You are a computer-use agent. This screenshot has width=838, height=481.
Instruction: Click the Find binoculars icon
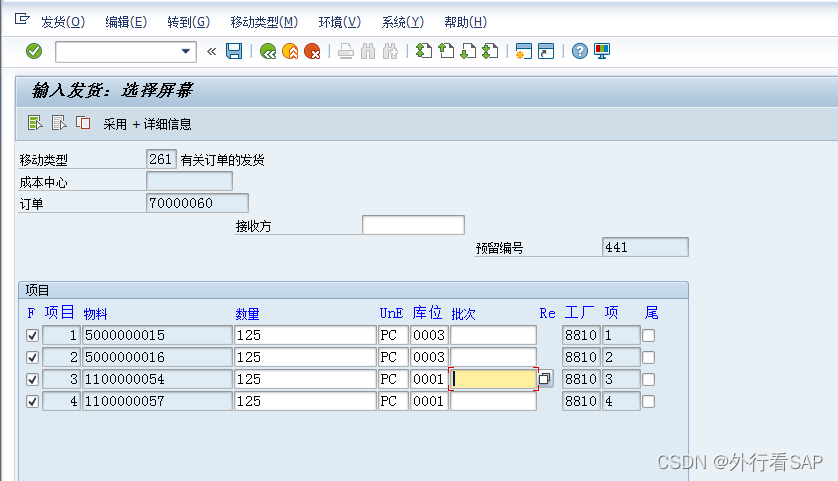368,51
